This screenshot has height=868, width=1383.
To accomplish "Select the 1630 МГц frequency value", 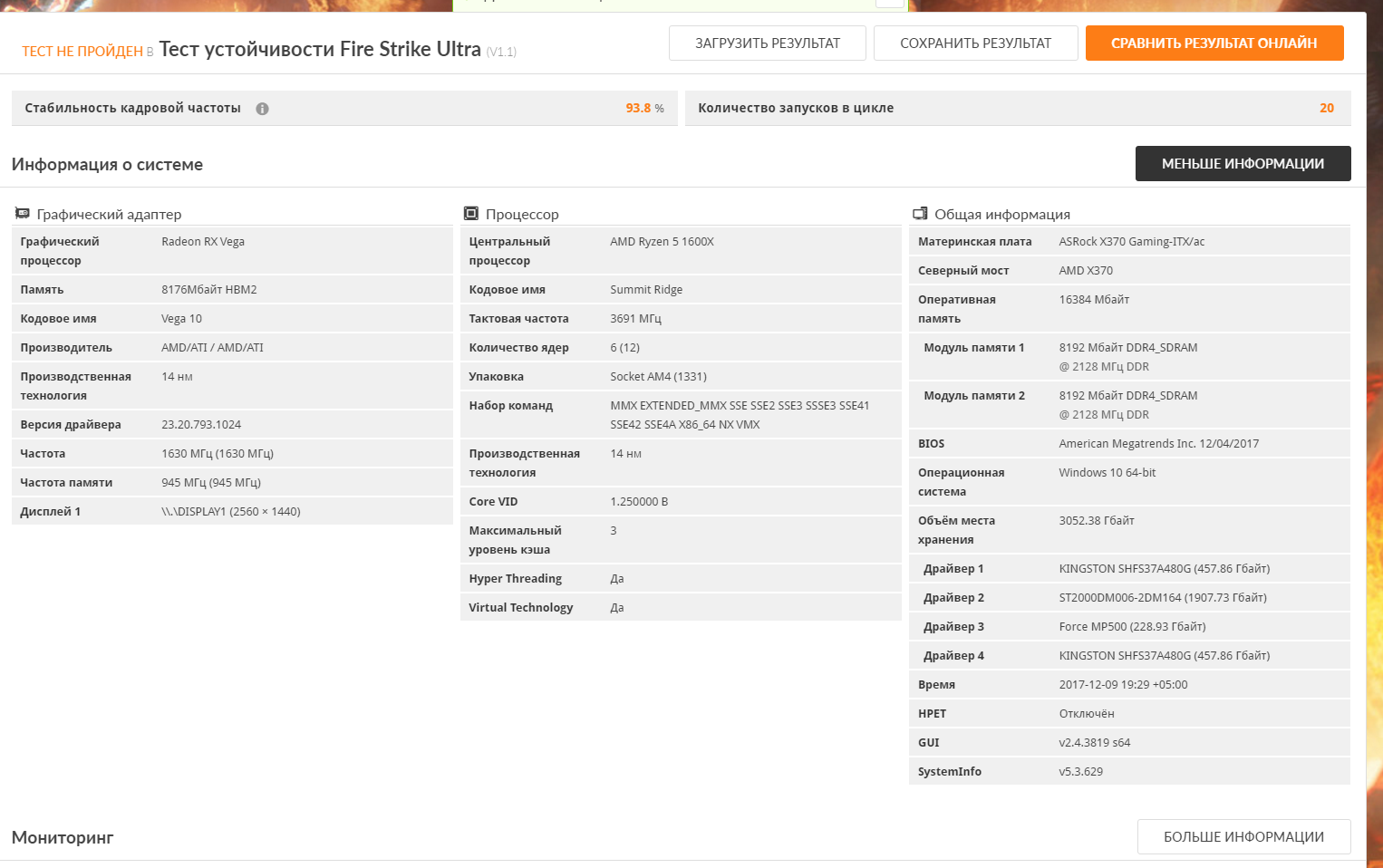I will click(x=218, y=454).
